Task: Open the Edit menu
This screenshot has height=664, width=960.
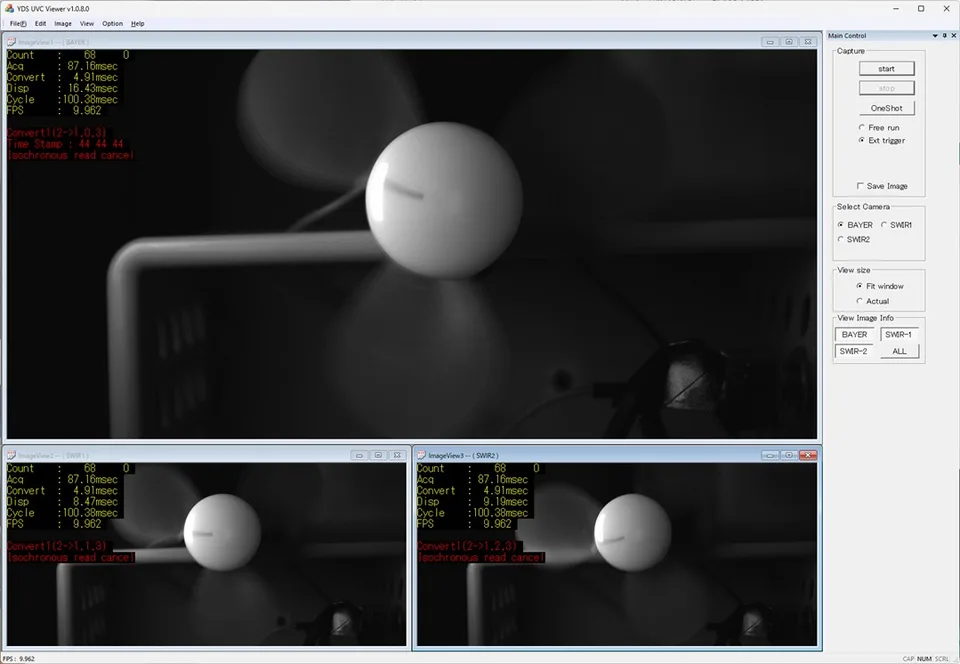Action: [40, 24]
